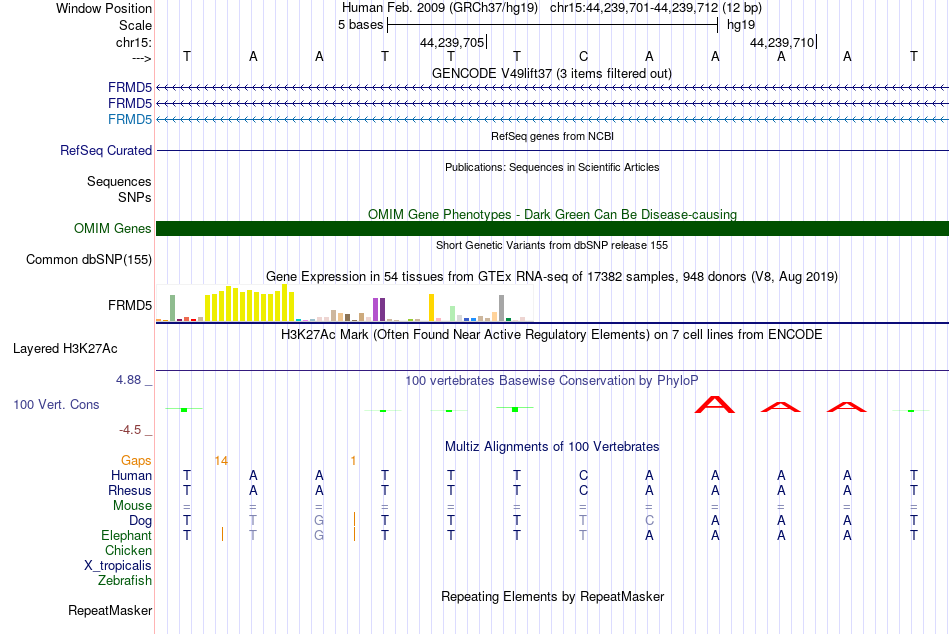Click the first green PhyloP conservation bar
This screenshot has height=634, width=950.
tap(184, 410)
